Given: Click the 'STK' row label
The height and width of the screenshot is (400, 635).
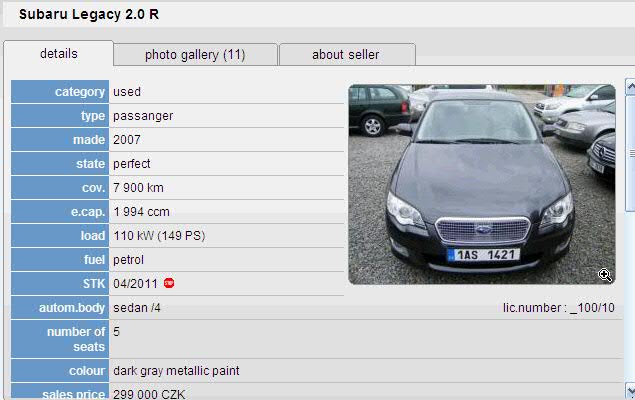Looking at the screenshot, I should click(60, 283).
